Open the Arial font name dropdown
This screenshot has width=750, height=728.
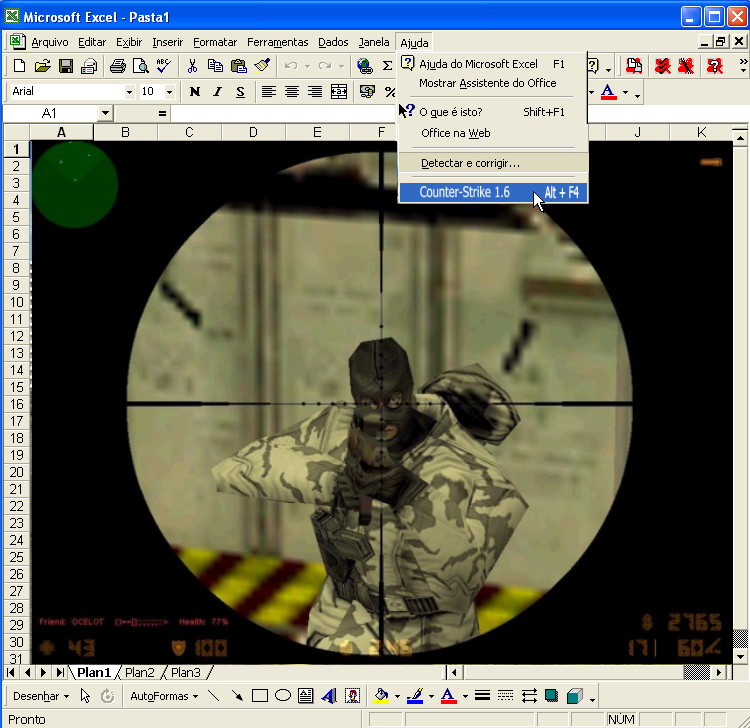coord(129,92)
